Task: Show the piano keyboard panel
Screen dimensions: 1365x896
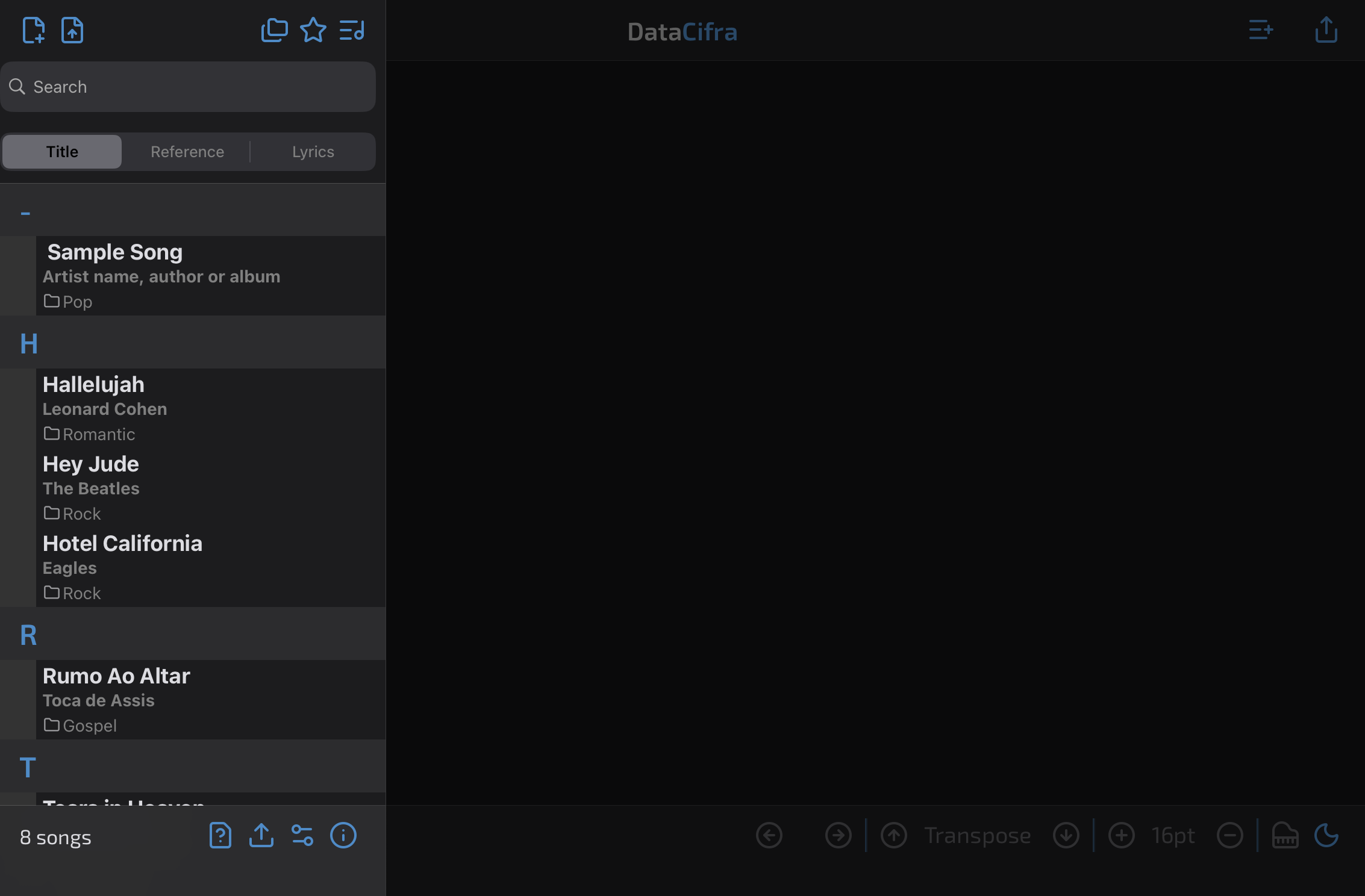Action: pos(1284,836)
